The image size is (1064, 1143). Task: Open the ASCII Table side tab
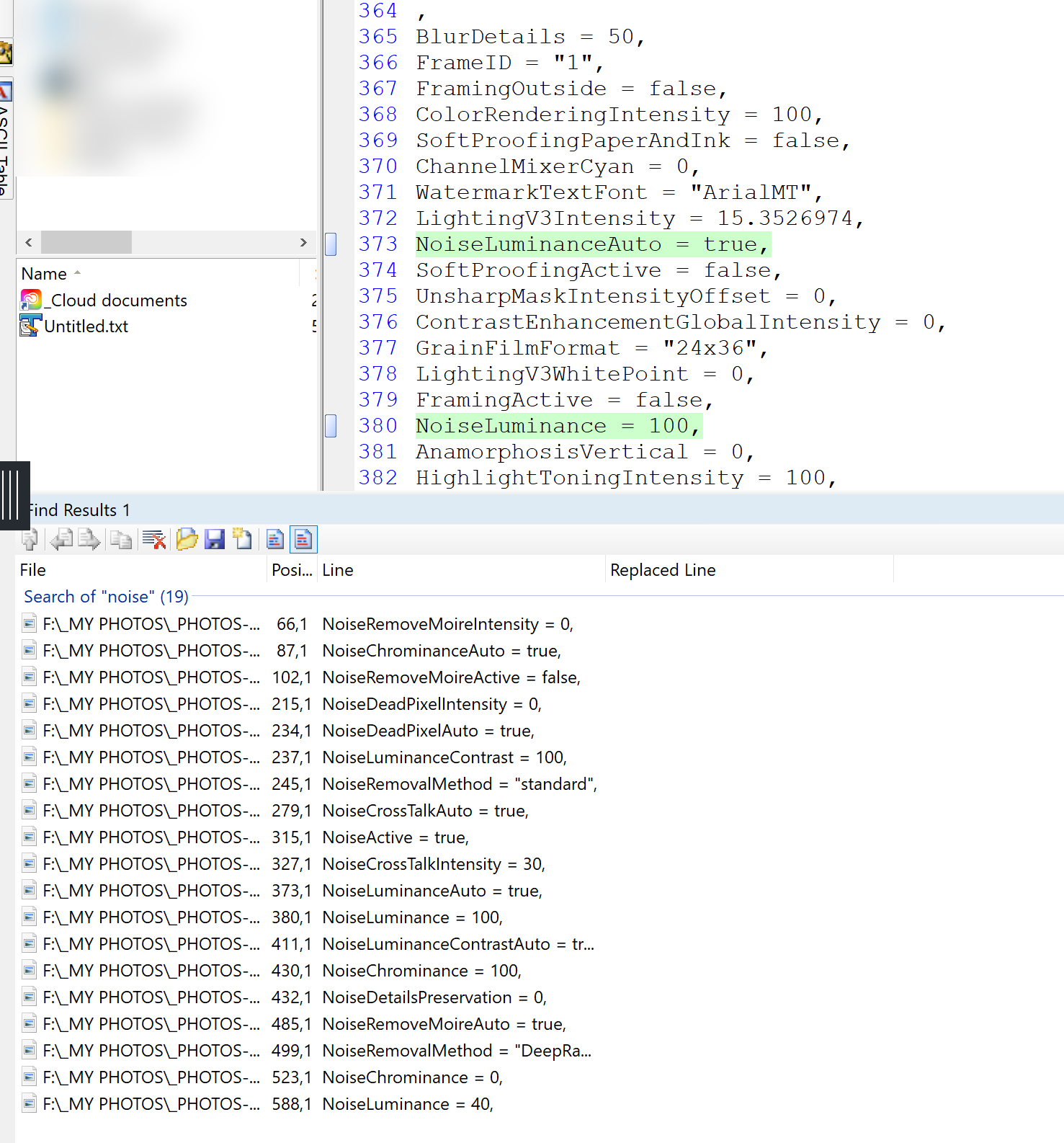[6, 137]
